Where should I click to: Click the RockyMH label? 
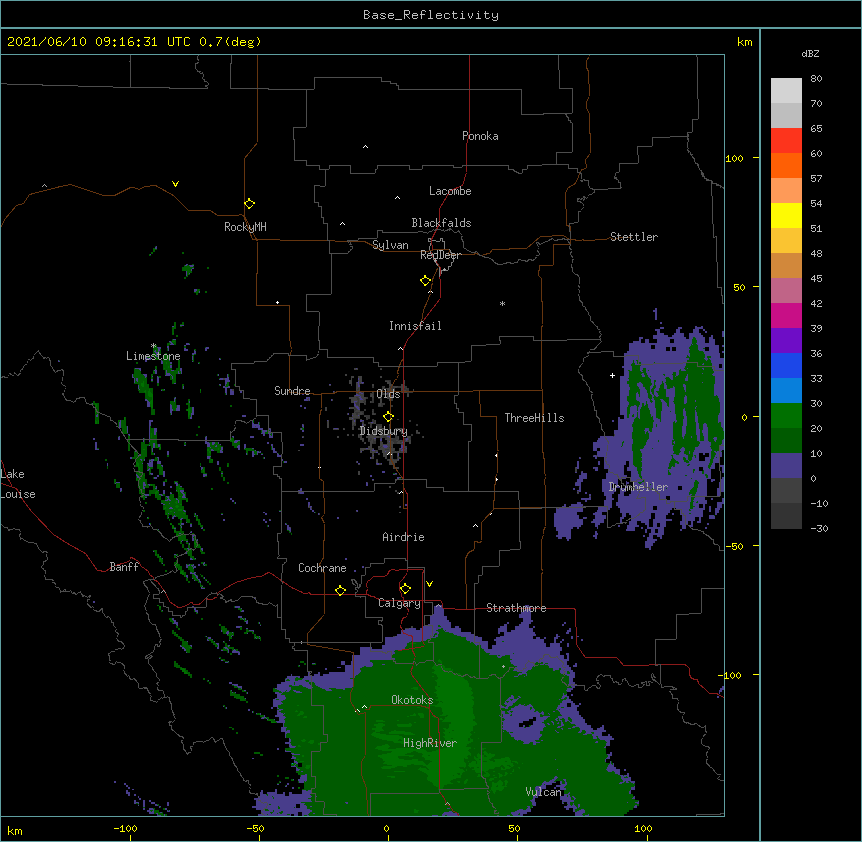[x=245, y=227]
